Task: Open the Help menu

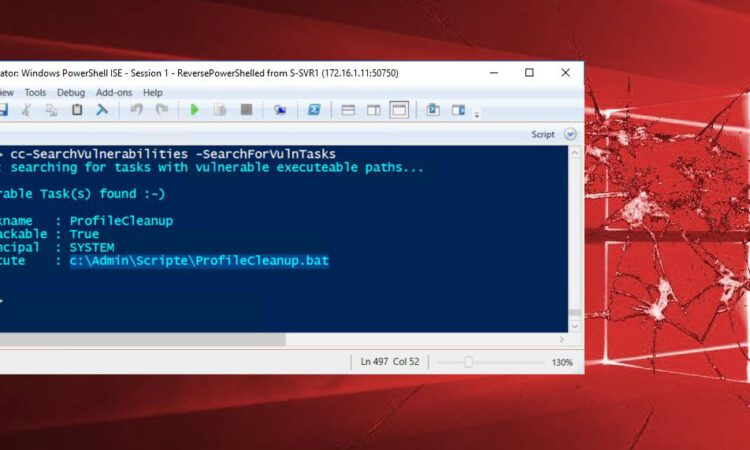Action: (153, 92)
